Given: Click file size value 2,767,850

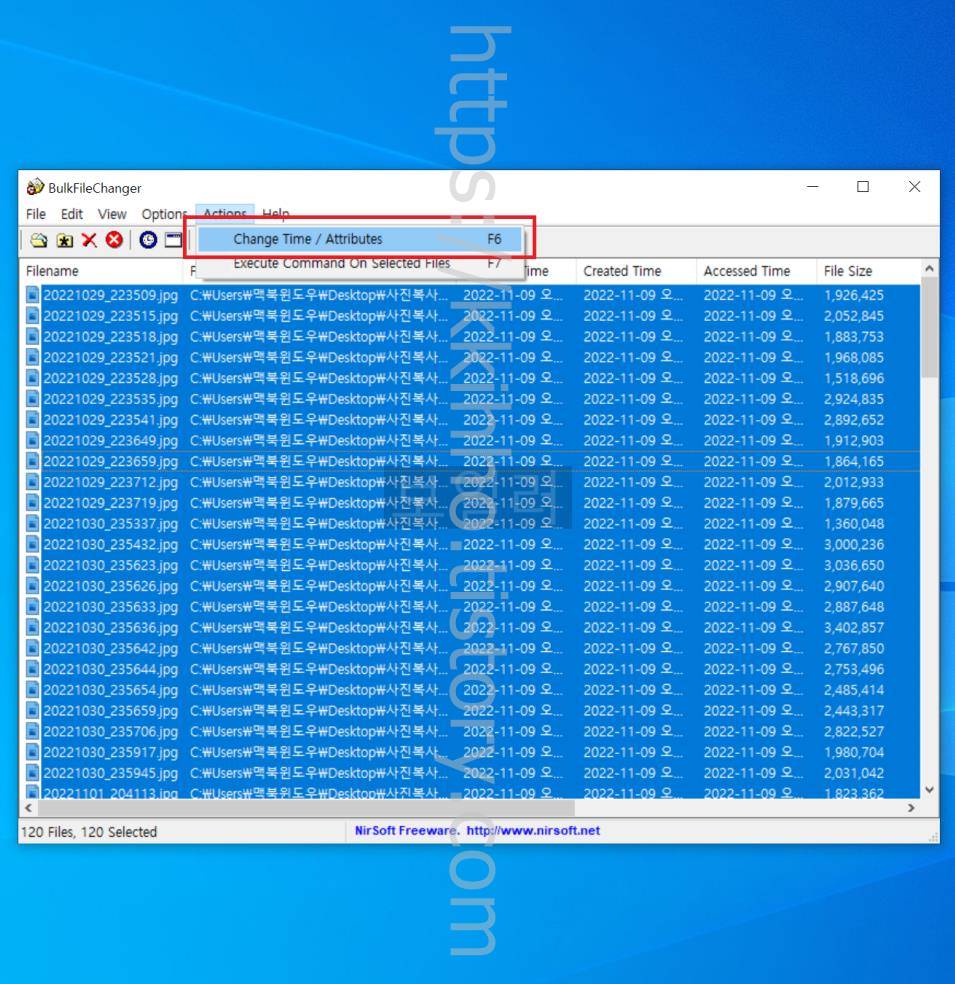Looking at the screenshot, I should click(853, 648).
